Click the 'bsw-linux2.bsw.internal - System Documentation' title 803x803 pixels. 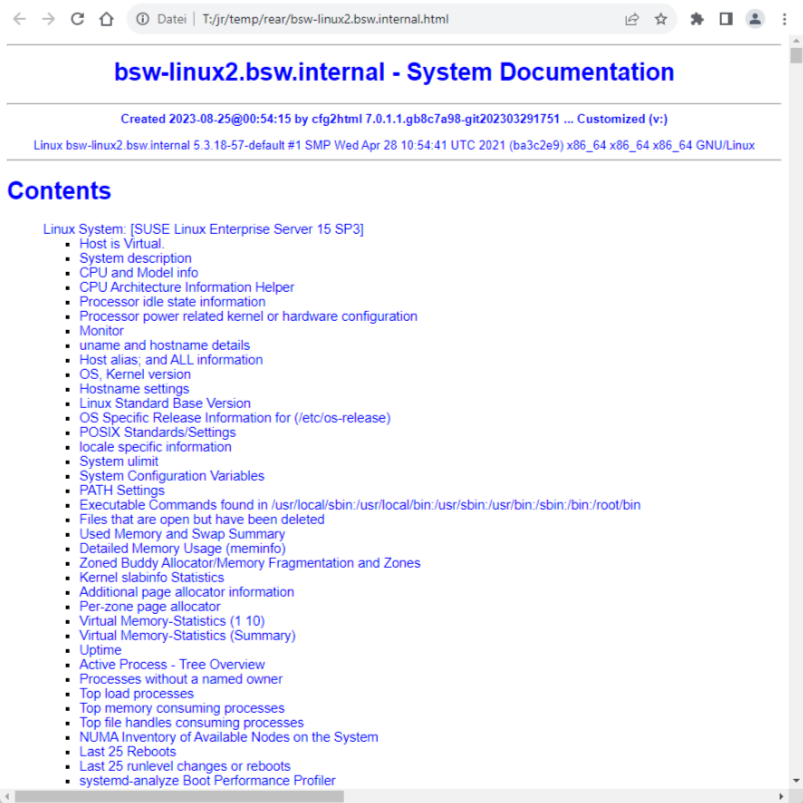click(394, 72)
